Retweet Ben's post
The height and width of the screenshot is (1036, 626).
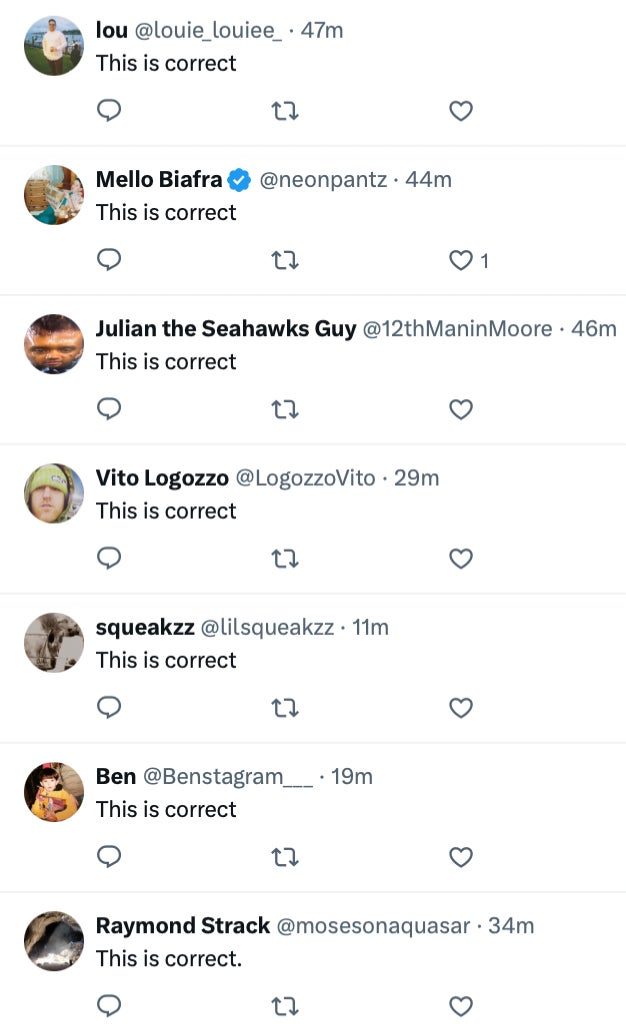tap(285, 857)
